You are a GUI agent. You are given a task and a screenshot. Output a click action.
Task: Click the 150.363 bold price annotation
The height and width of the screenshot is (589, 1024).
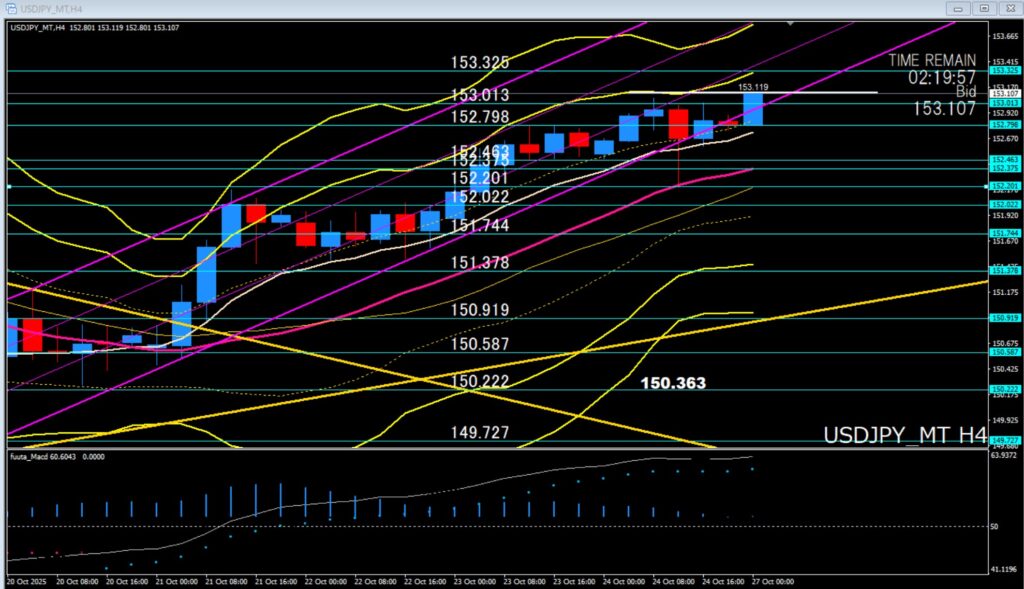673,383
